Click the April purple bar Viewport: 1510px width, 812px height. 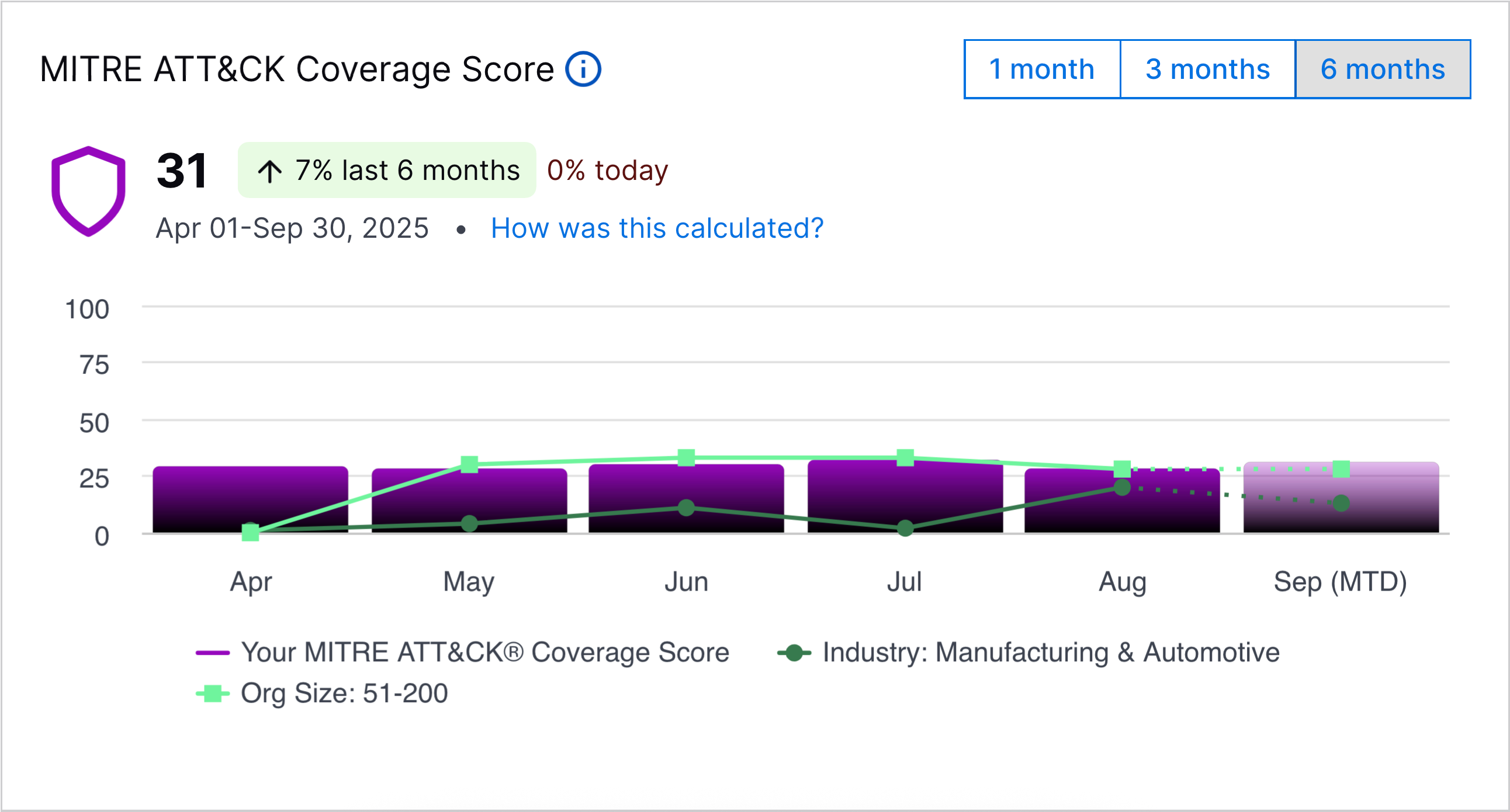coord(250,499)
